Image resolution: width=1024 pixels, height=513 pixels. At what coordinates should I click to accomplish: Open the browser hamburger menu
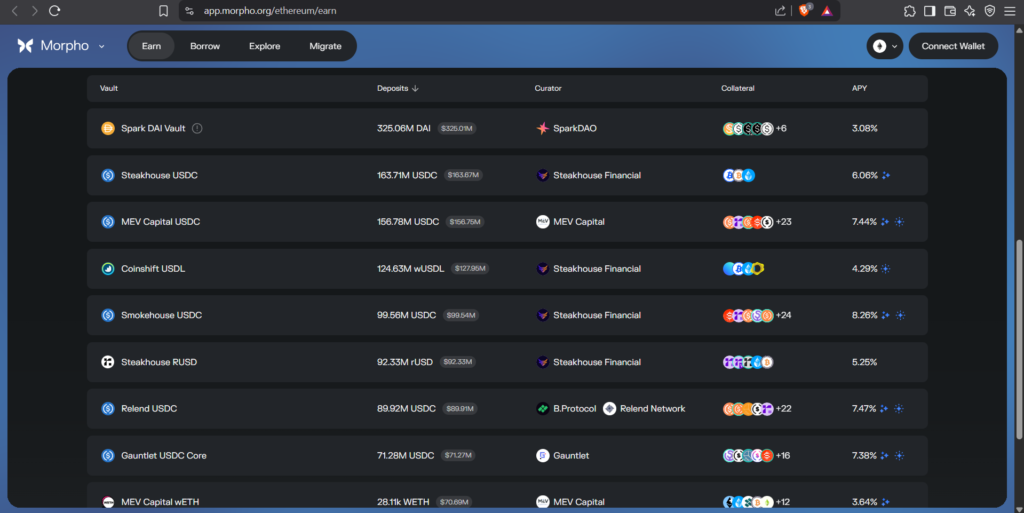1010,10
